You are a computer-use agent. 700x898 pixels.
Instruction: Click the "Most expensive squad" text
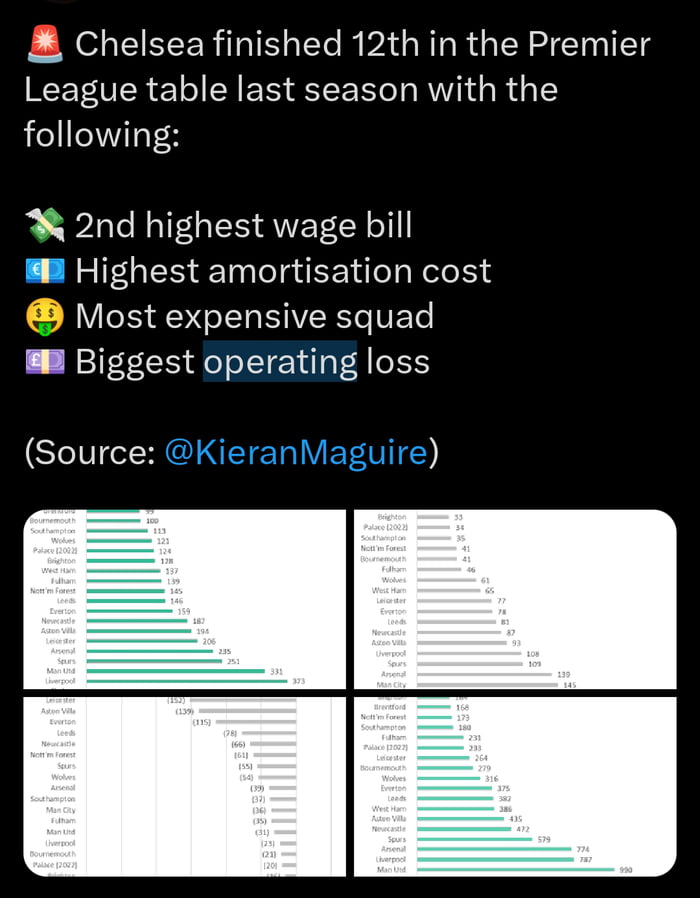[254, 317]
